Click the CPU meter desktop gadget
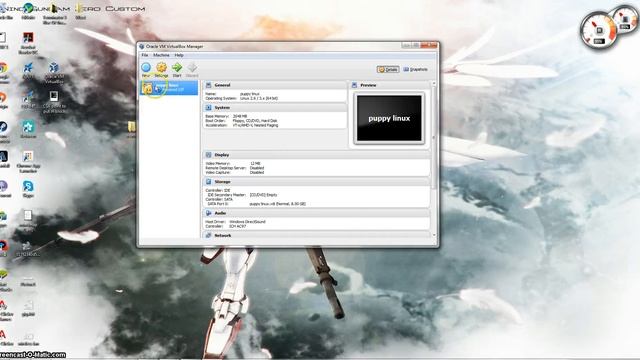Image resolution: width=640 pixels, height=360 pixels. (599, 30)
